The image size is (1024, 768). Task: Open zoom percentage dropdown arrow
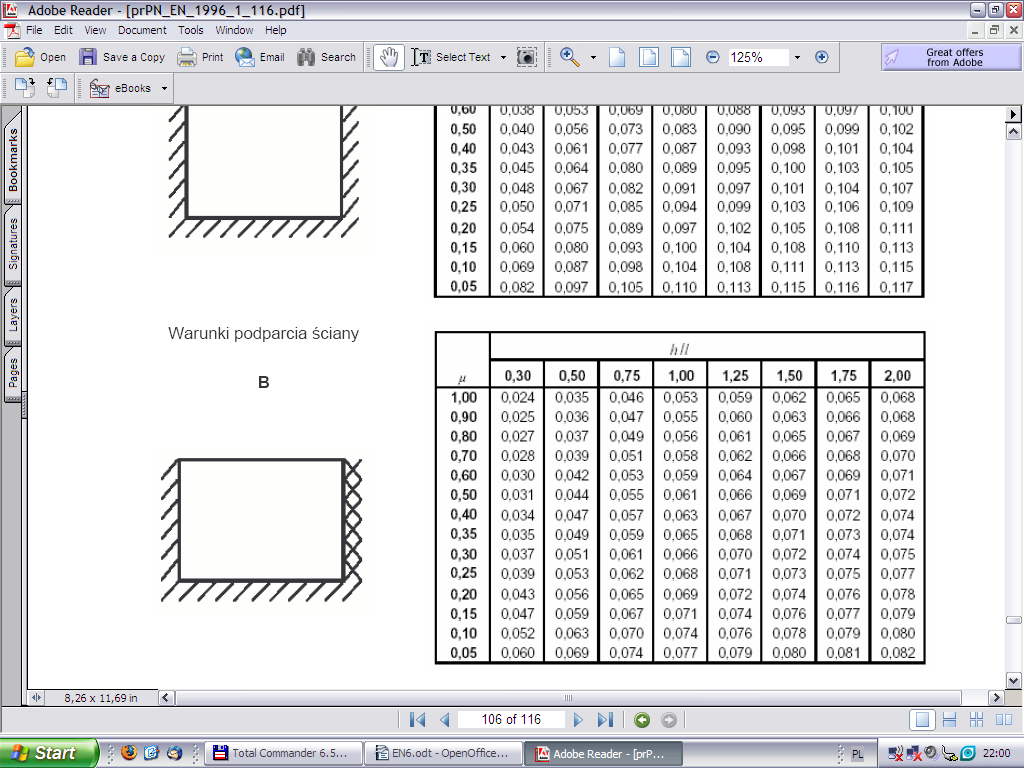coord(797,57)
